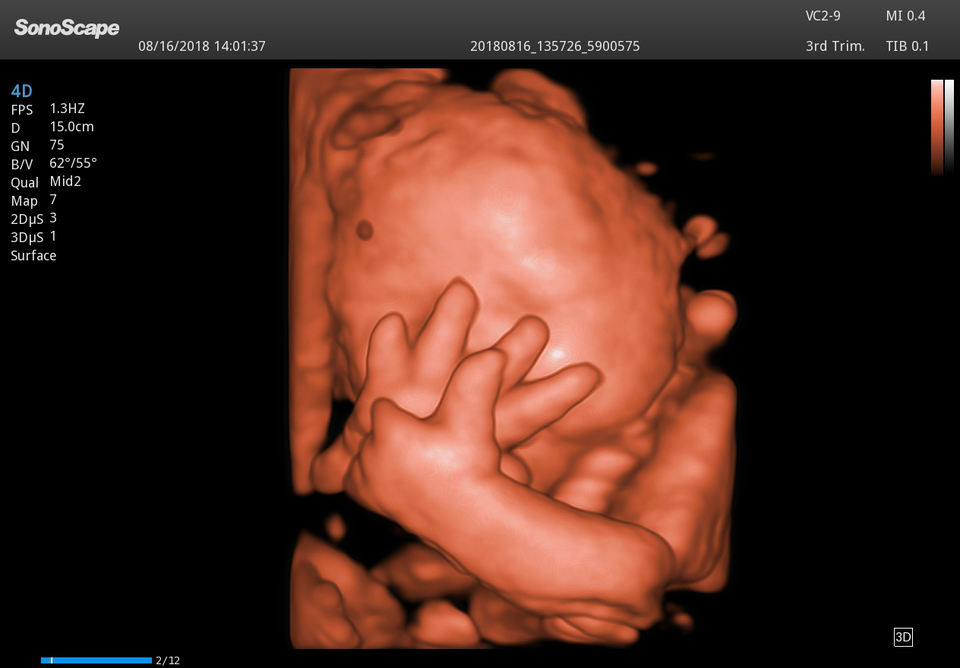Click the TIB 0.1 readout
Screen dimensions: 960x668
click(907, 46)
